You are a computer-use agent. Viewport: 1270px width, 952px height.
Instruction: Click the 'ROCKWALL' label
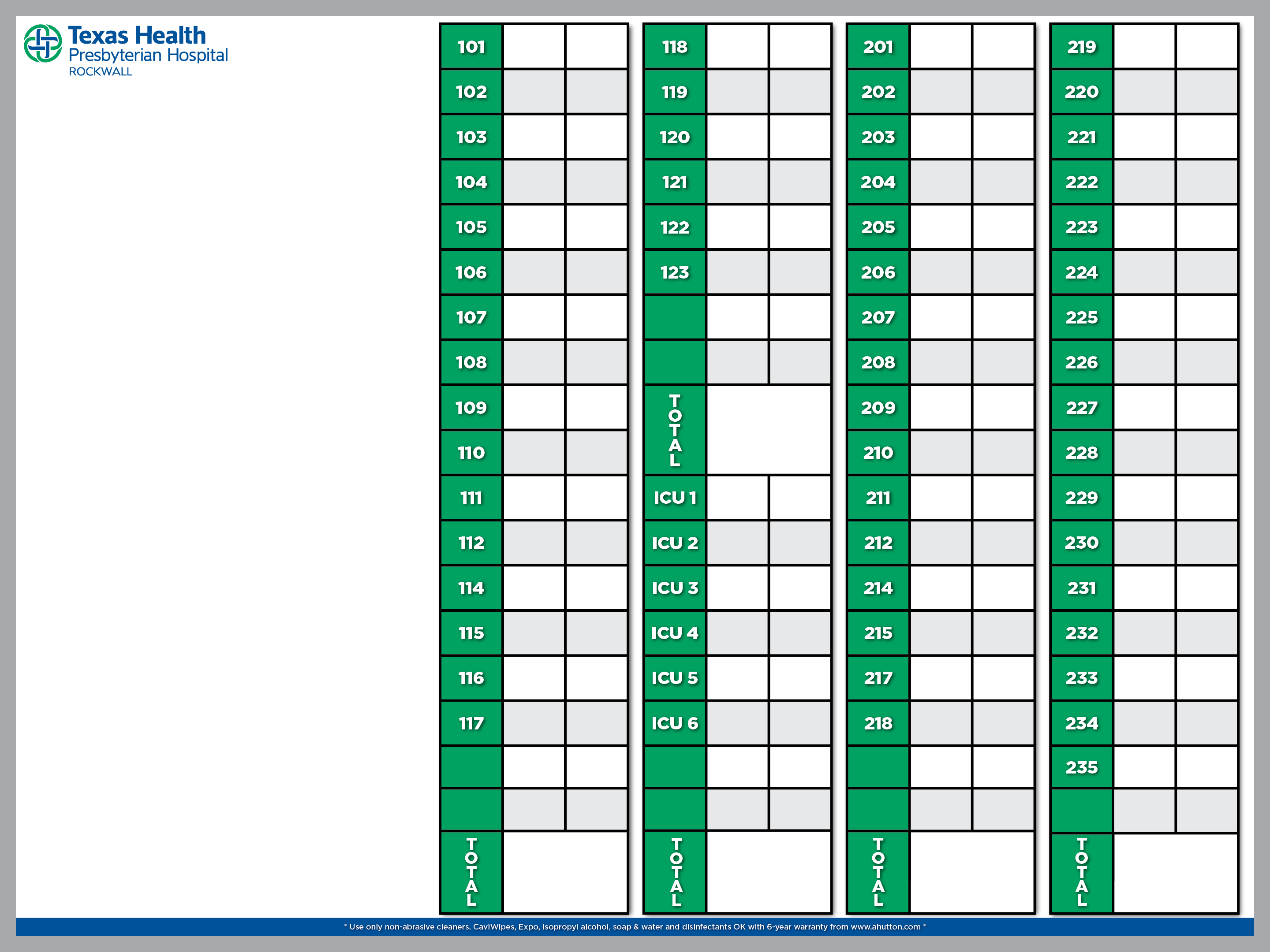(x=101, y=72)
